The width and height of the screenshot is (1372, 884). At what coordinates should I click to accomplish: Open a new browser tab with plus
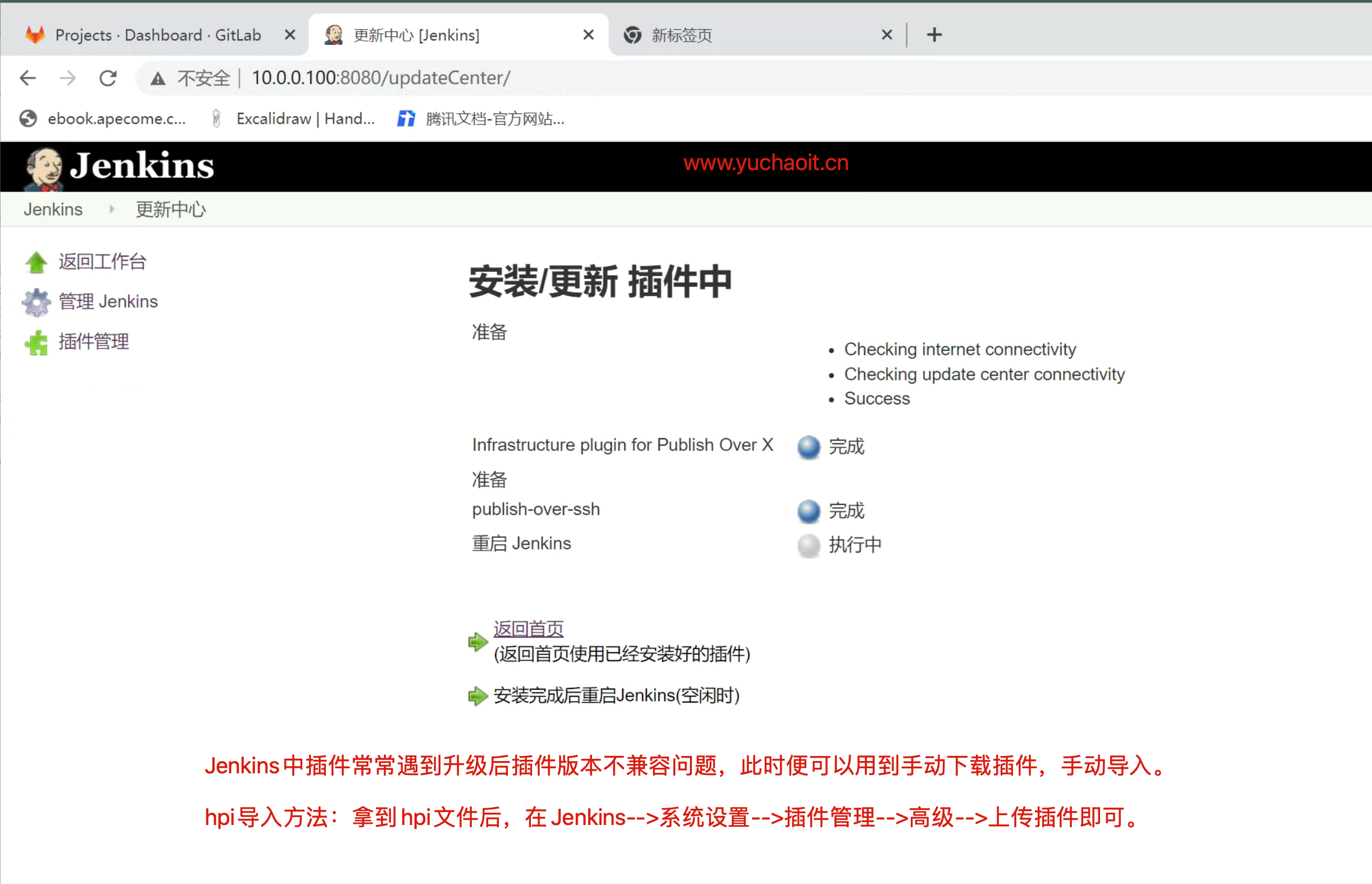coord(934,35)
